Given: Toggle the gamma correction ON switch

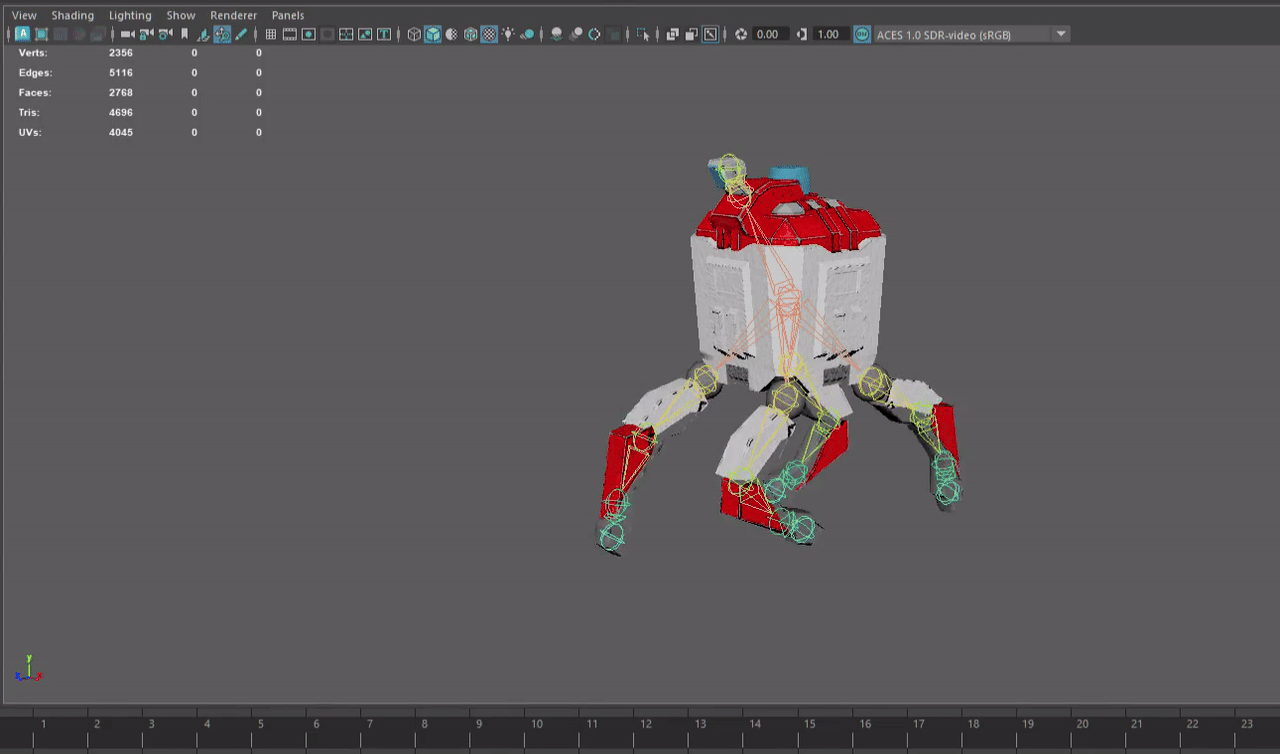Looking at the screenshot, I should (x=861, y=34).
